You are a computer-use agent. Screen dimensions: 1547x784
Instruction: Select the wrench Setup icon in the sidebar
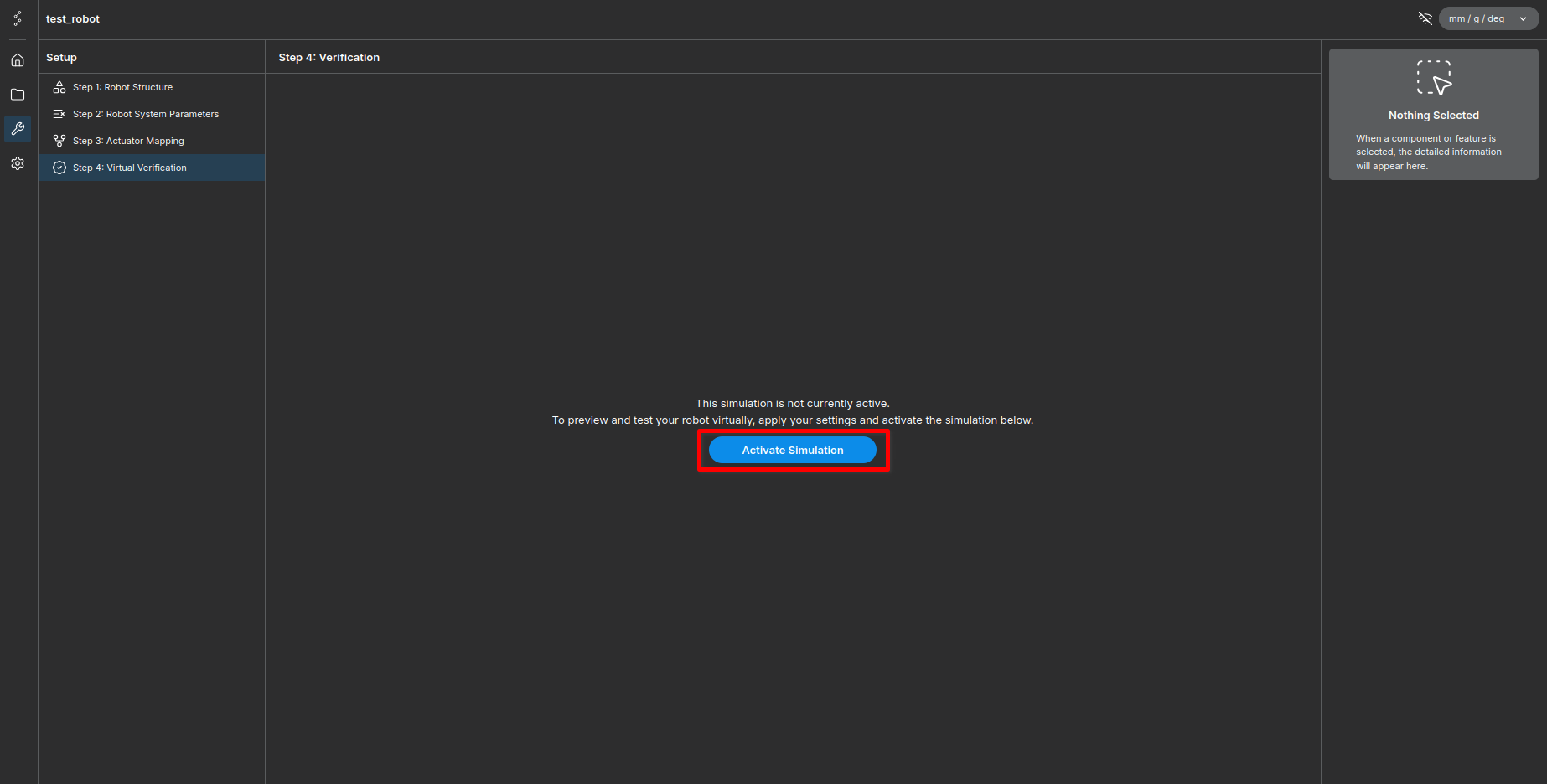18,129
